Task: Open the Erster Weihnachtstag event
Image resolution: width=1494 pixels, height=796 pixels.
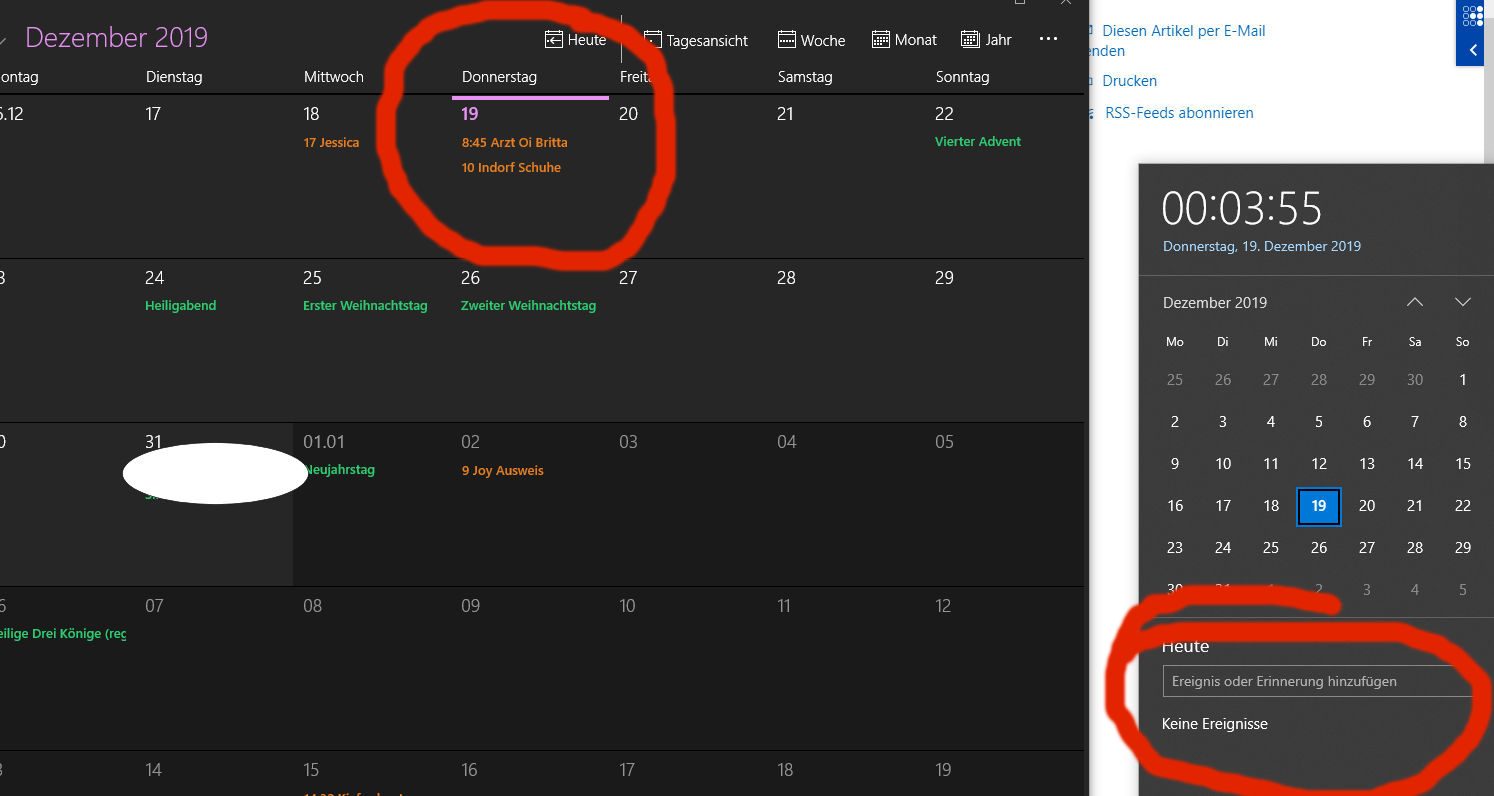Action: click(x=365, y=305)
